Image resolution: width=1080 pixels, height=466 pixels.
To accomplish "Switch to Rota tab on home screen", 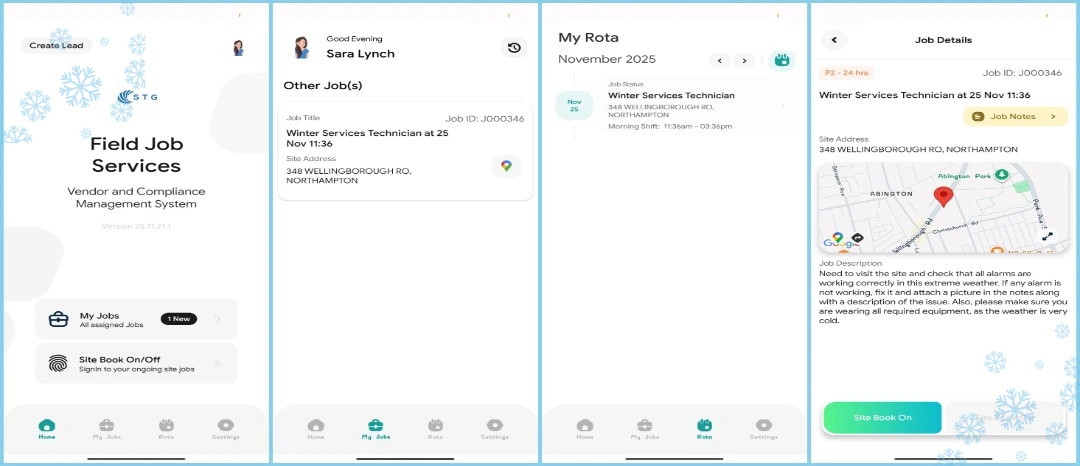I will (x=166, y=429).
